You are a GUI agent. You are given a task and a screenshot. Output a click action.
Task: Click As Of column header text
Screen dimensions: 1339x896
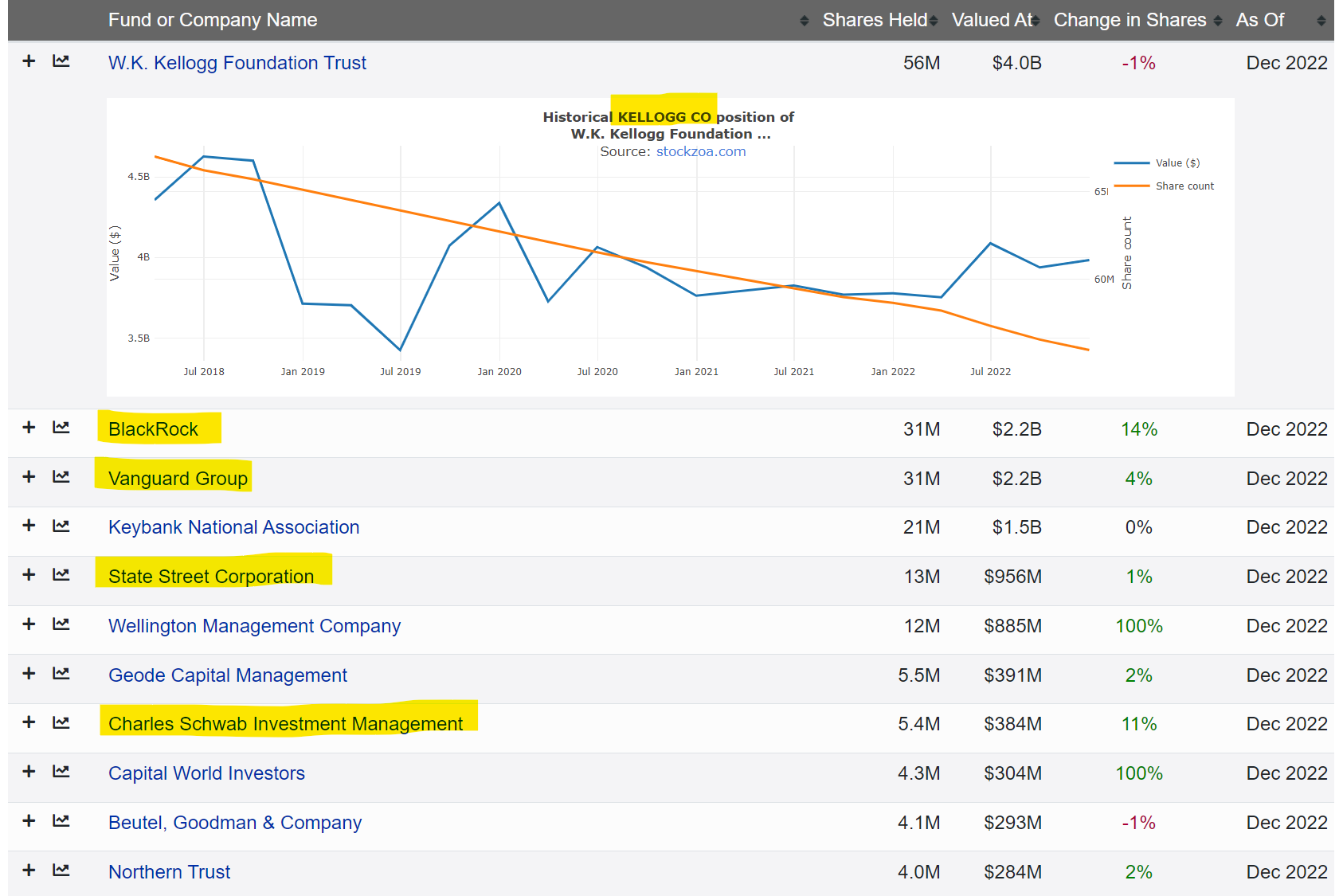[1260, 20]
